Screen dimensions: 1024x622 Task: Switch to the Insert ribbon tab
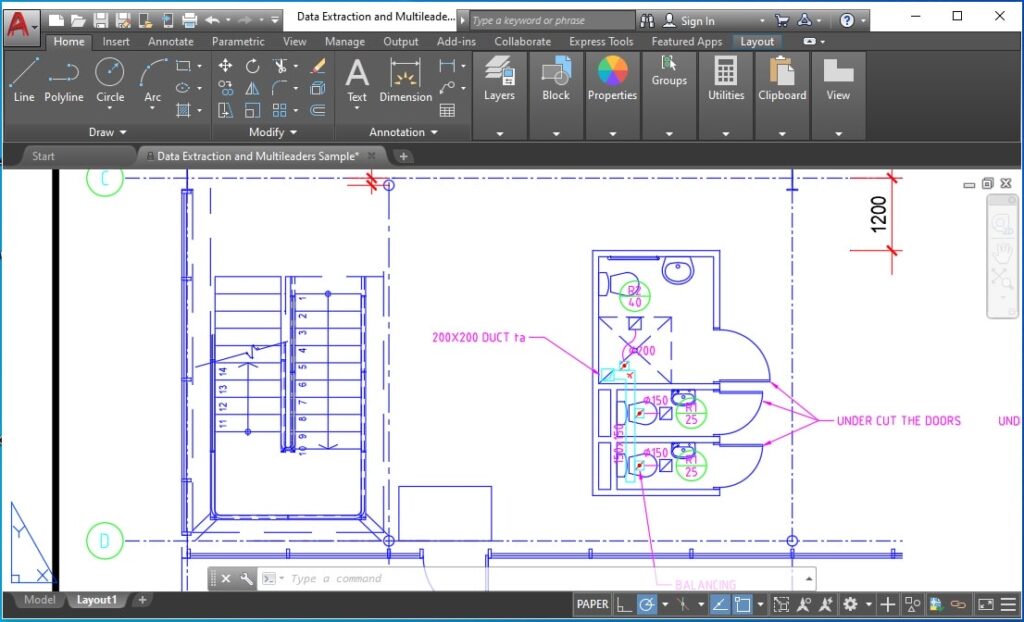click(116, 42)
